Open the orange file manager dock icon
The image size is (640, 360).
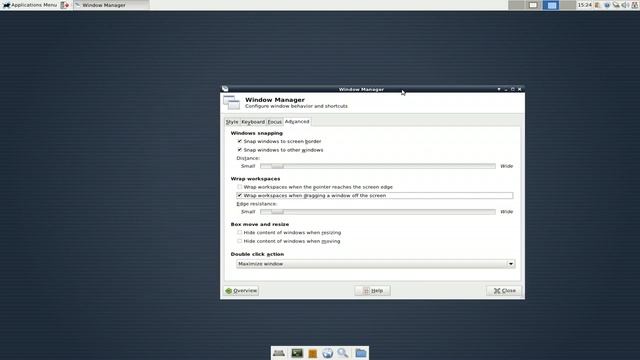click(313, 353)
